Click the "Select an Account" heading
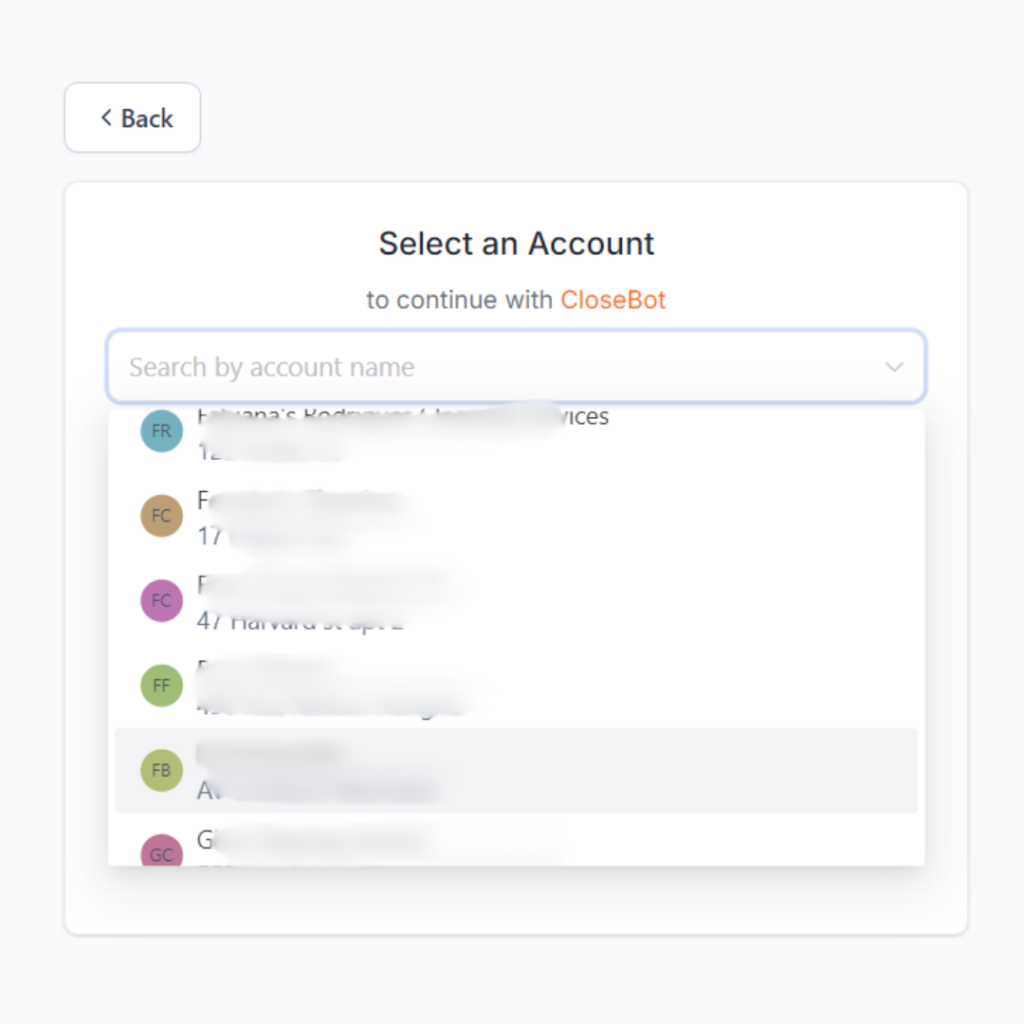The width and height of the screenshot is (1024, 1024). pyautogui.click(x=516, y=244)
